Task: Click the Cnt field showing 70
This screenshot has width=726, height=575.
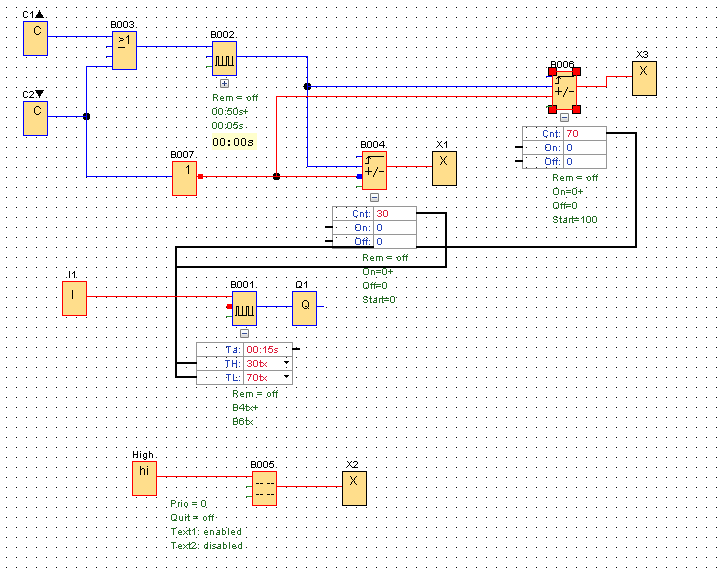Action: (584, 133)
